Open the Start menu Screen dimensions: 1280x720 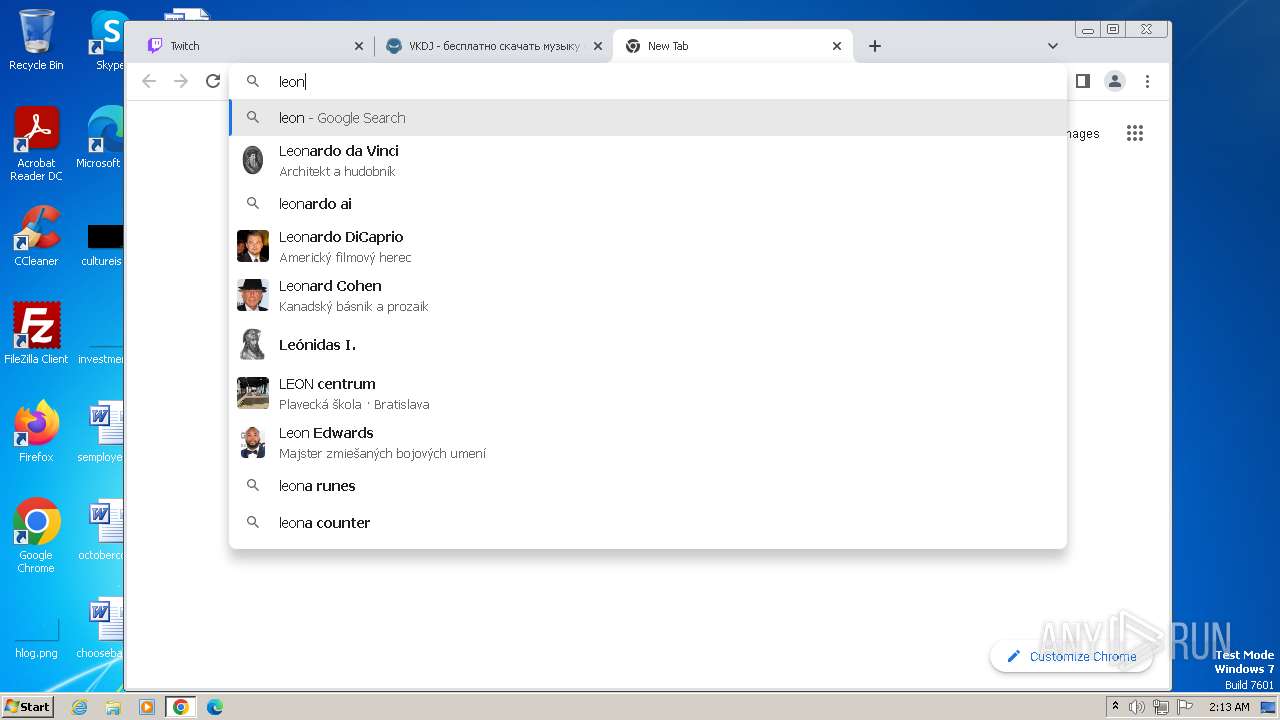(x=28, y=706)
